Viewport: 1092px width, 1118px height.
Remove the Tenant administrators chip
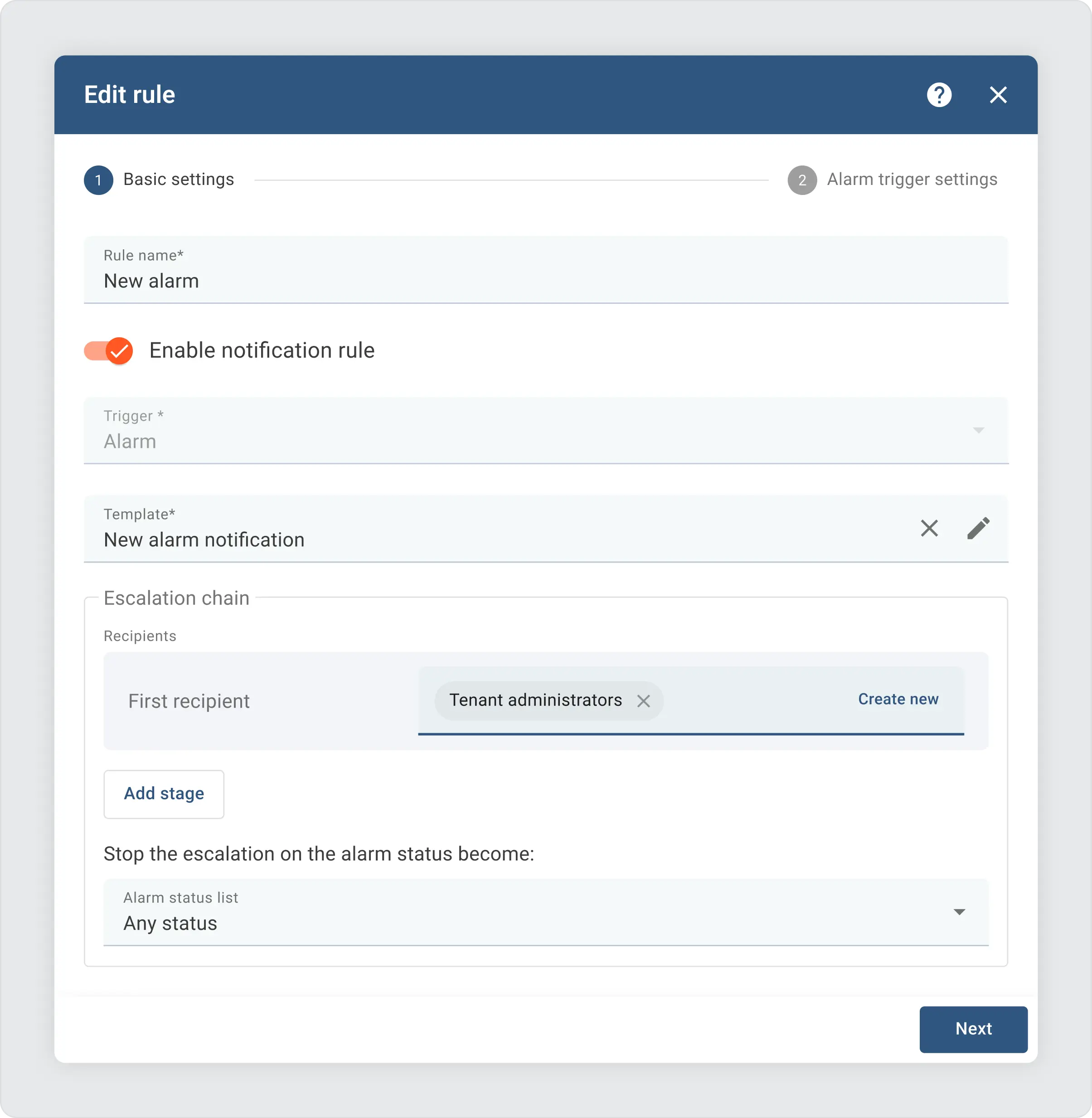(644, 700)
